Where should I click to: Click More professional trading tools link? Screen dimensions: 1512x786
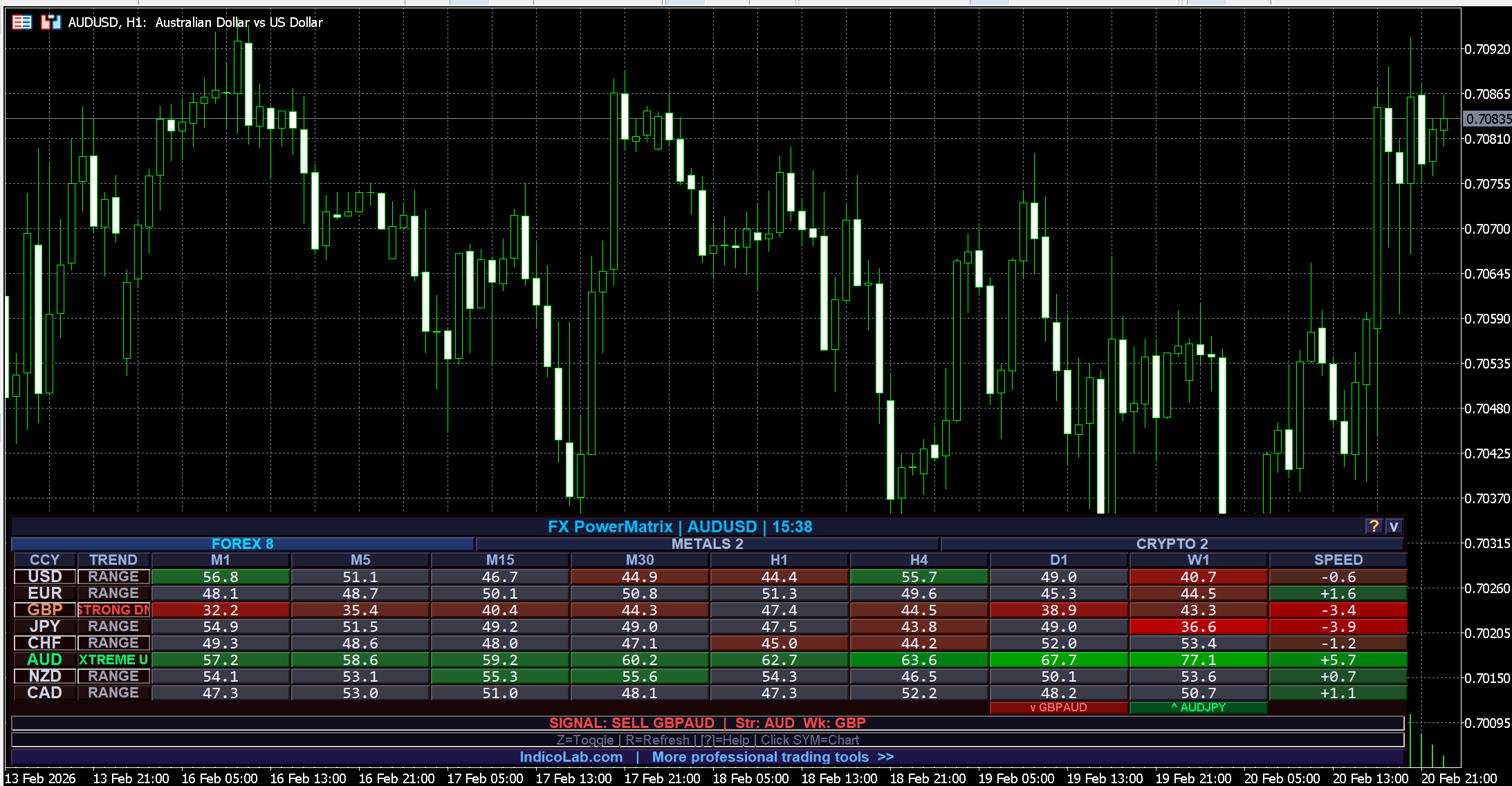(772, 757)
